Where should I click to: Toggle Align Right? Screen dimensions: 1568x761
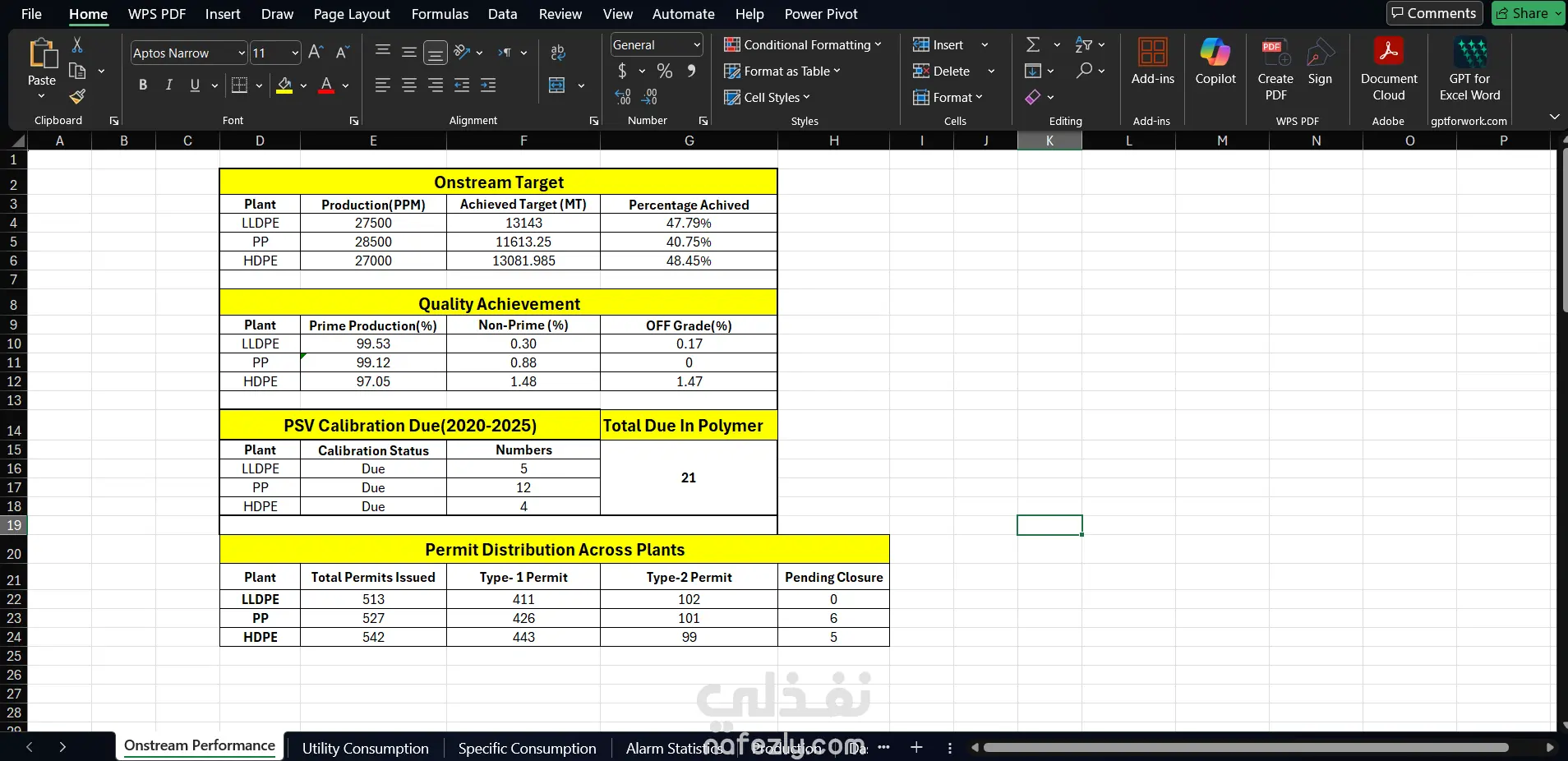[x=436, y=85]
